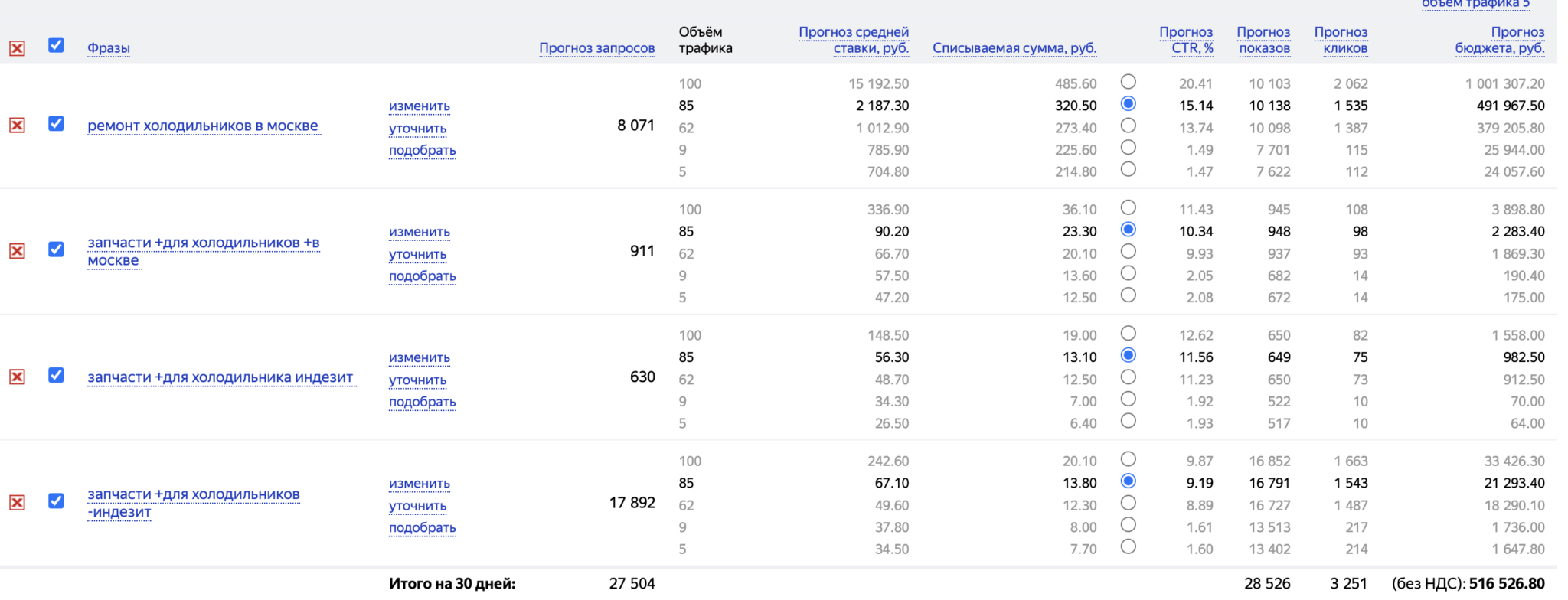This screenshot has width=1568, height=600.
Task: Sort by 'Прогноз запросов' column header
Action: point(596,48)
